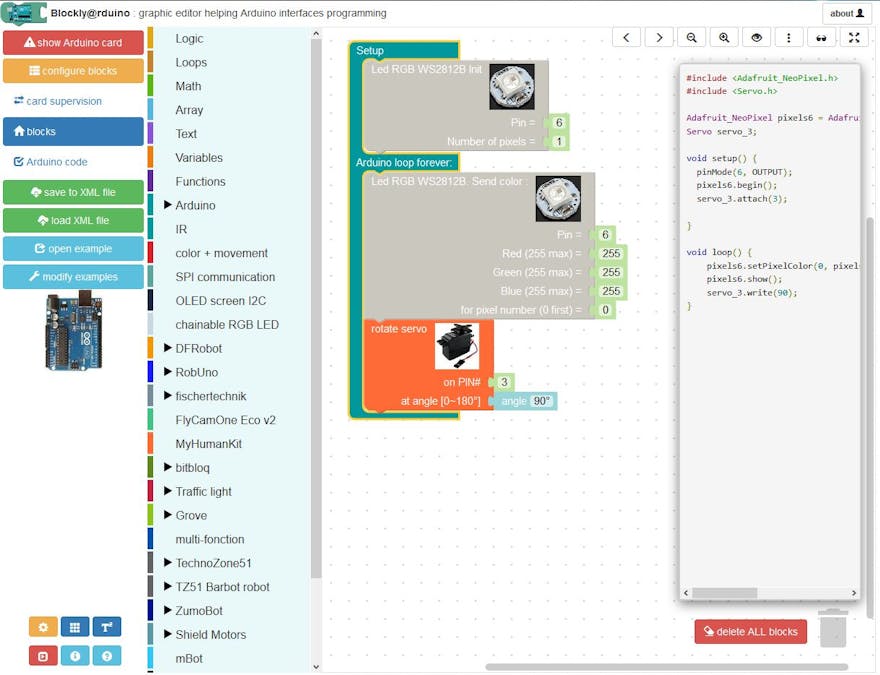Open the about dialog
Screen dimensions: 880x675
(x=846, y=13)
